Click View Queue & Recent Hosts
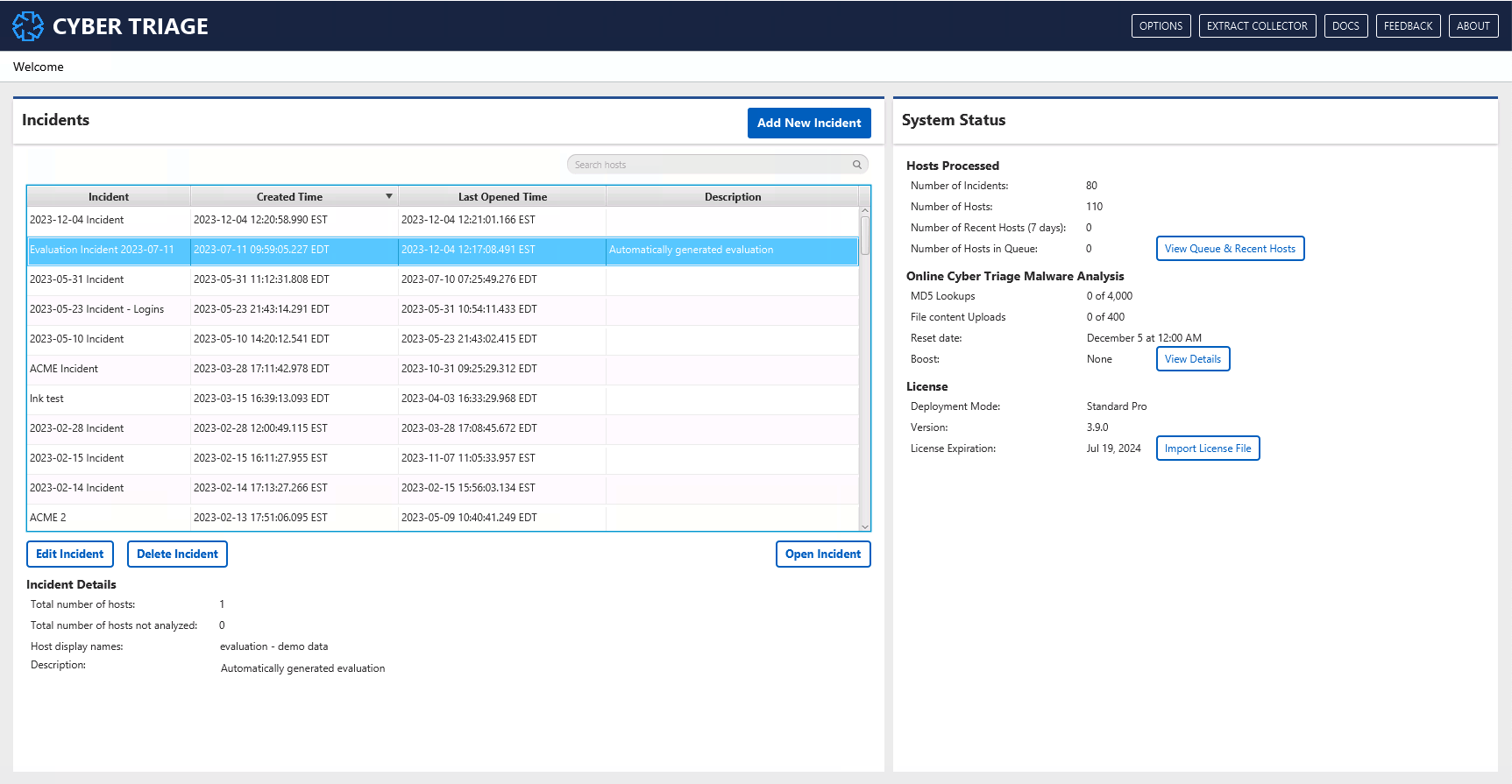This screenshot has width=1512, height=784. [x=1229, y=249]
